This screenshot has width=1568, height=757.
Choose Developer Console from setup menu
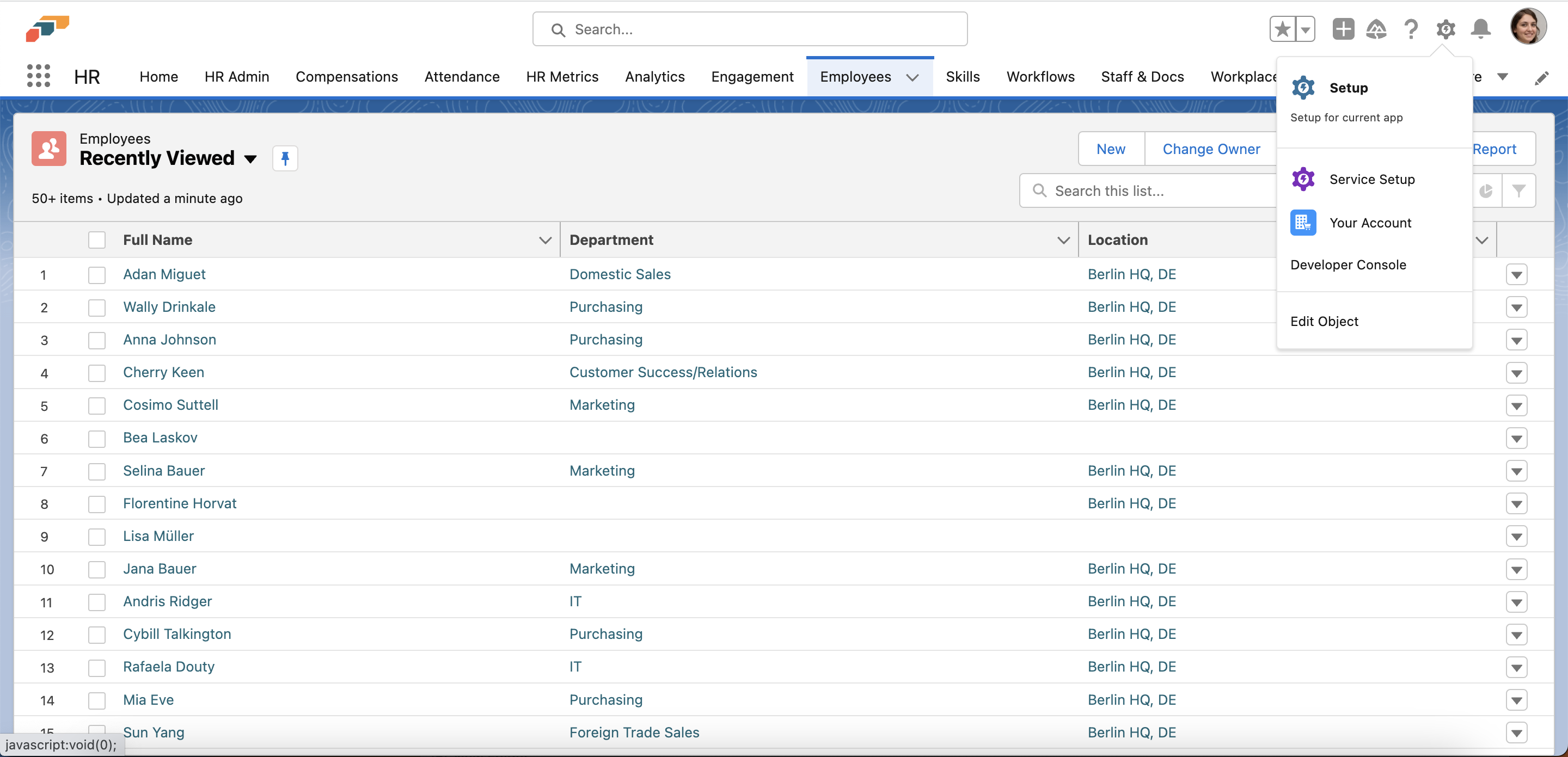pos(1347,264)
